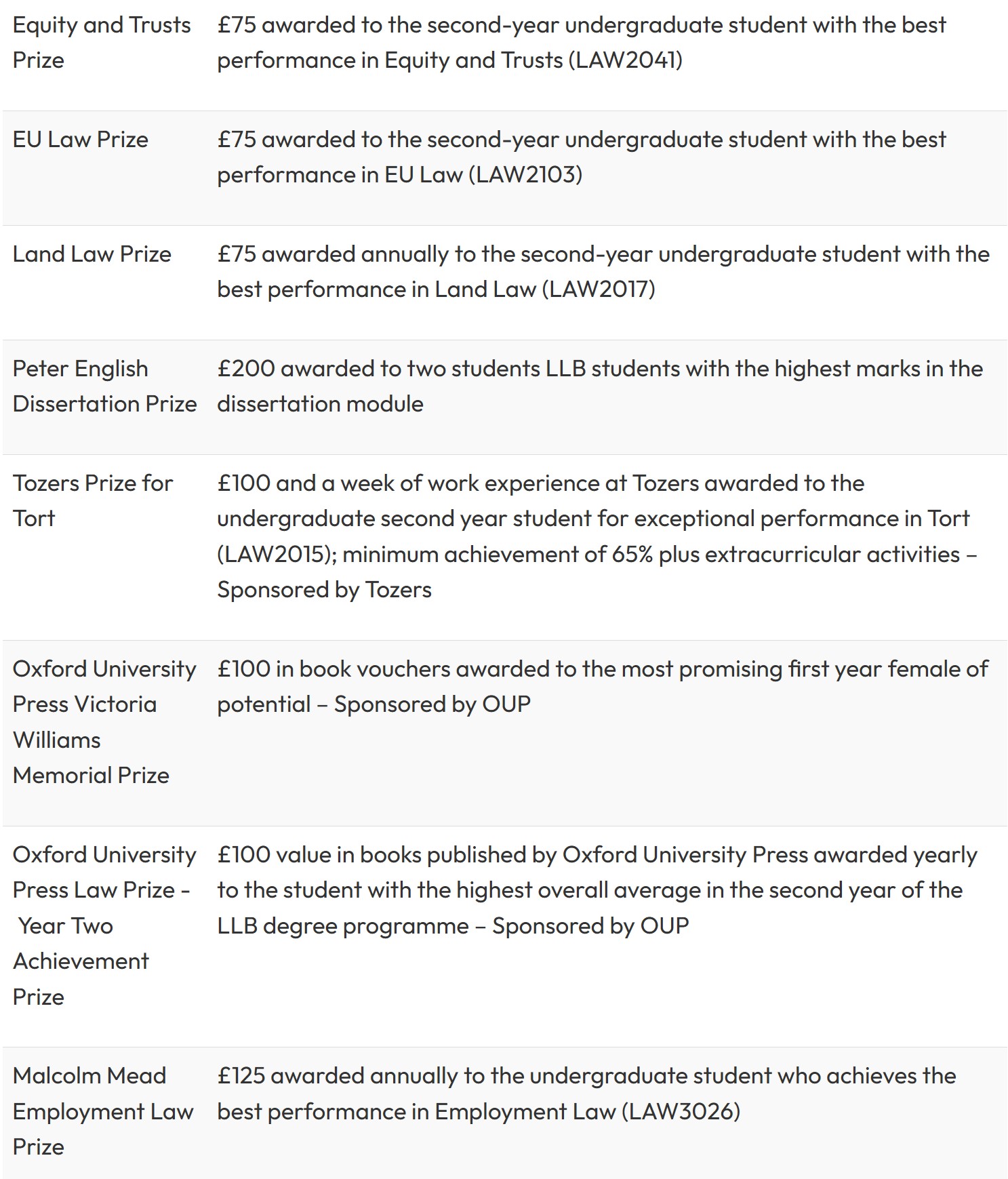Image resolution: width=1008 pixels, height=1179 pixels.
Task: Click 'LLB degree programme – Sponsored by OUP' line
Action: click(x=453, y=925)
